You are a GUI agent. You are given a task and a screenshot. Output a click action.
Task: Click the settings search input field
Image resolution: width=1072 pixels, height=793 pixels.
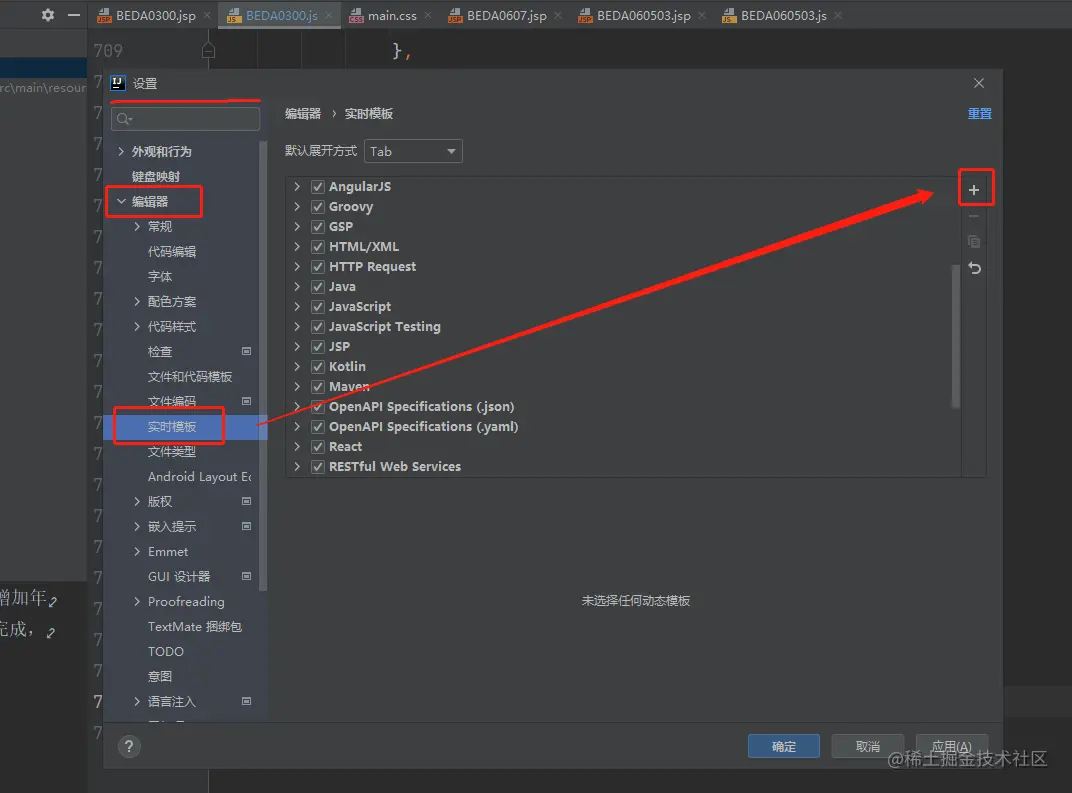[x=185, y=119]
